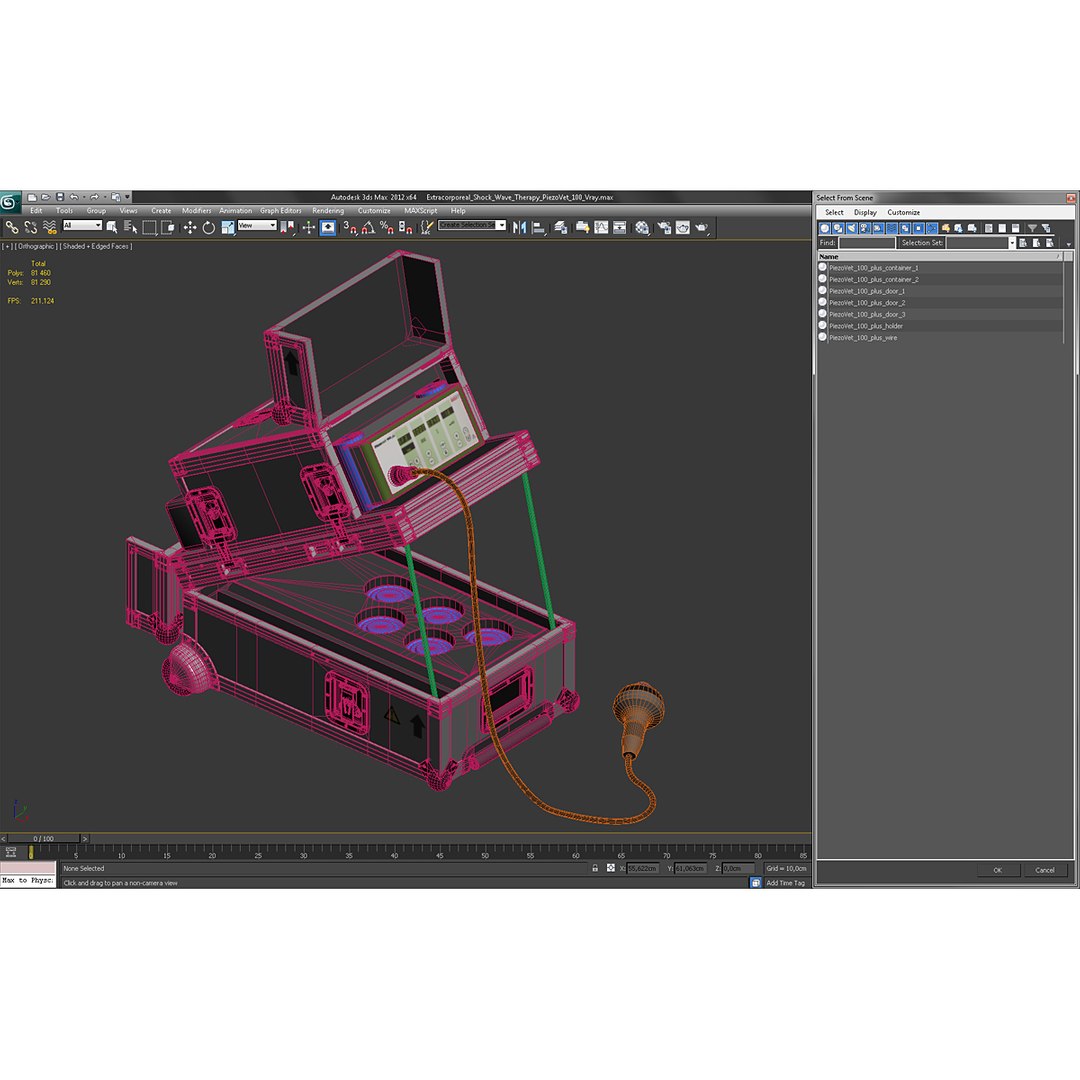
Task: Activate the Select and Move tool
Action: click(190, 227)
